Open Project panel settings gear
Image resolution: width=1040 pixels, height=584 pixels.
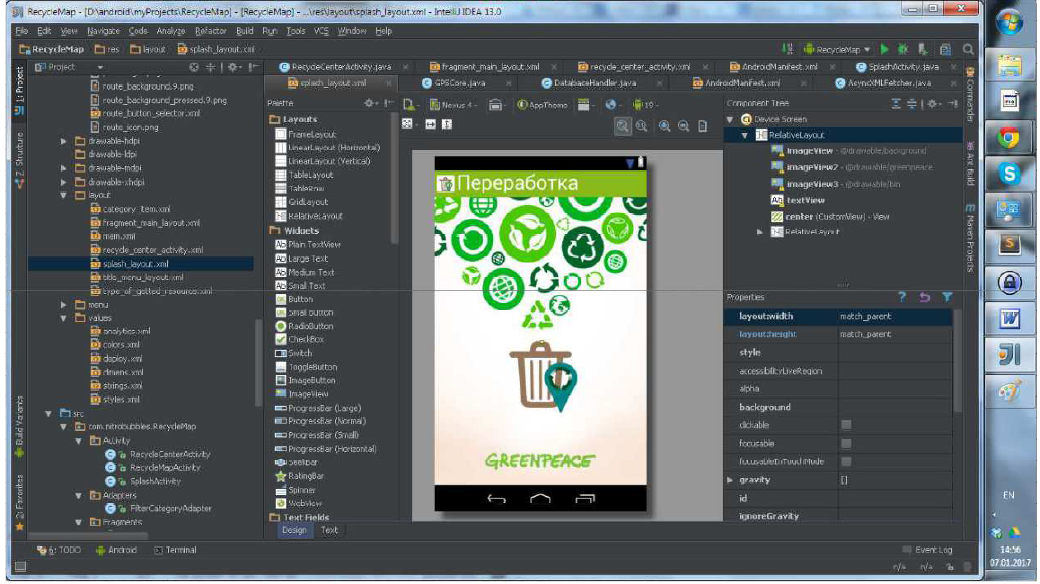[233, 67]
